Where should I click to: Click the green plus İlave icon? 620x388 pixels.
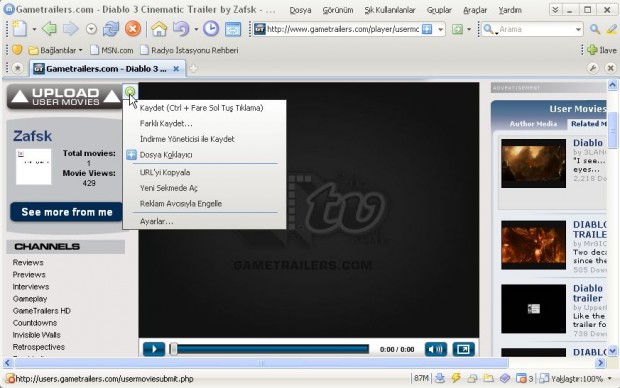click(592, 50)
